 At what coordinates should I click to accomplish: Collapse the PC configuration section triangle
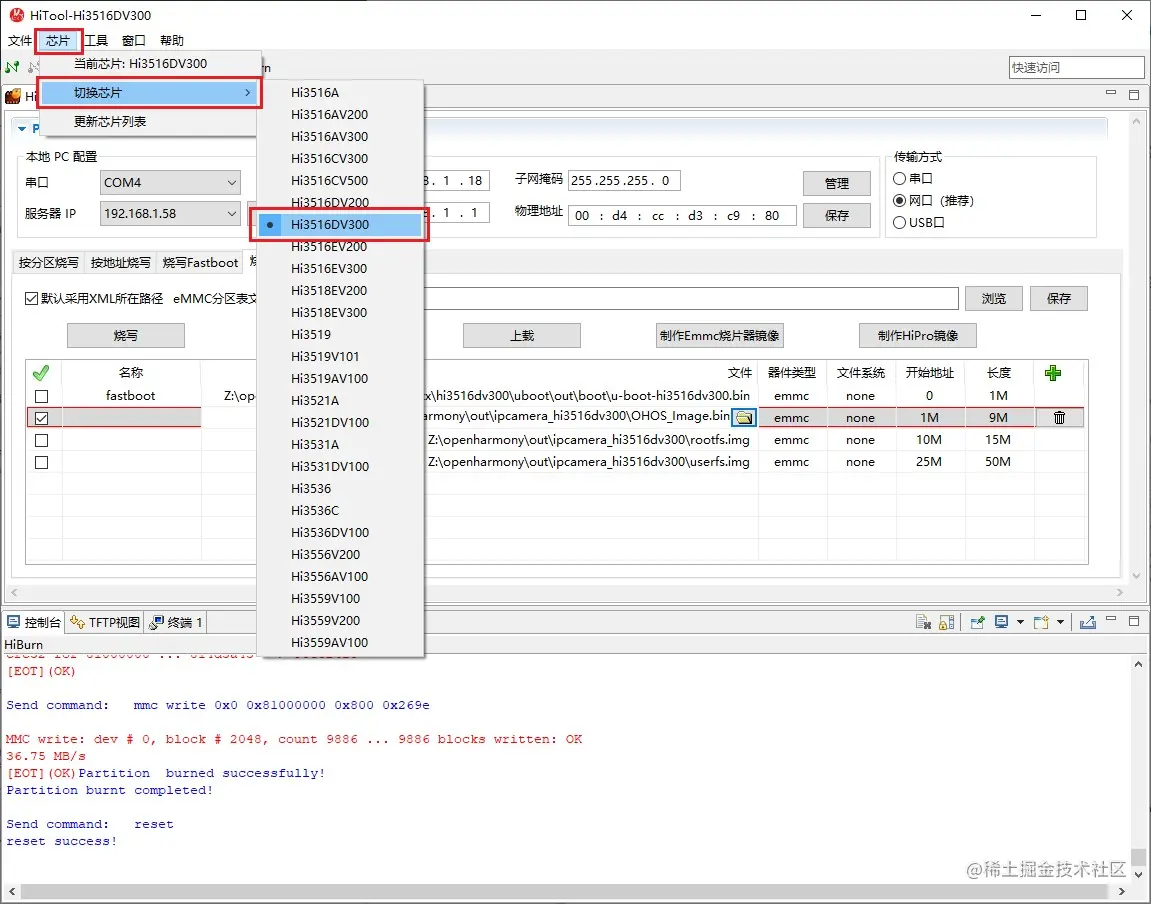(21, 128)
